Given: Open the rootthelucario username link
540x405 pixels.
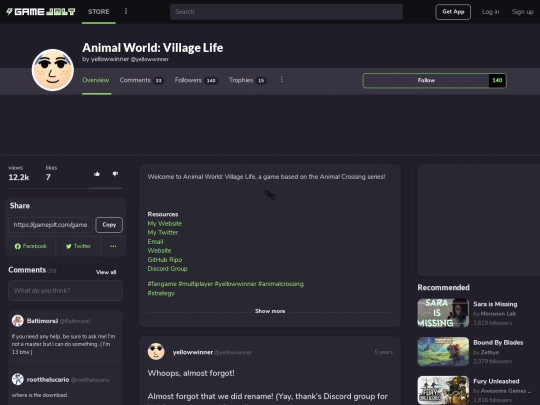Looking at the screenshot, I should [x=48, y=380].
